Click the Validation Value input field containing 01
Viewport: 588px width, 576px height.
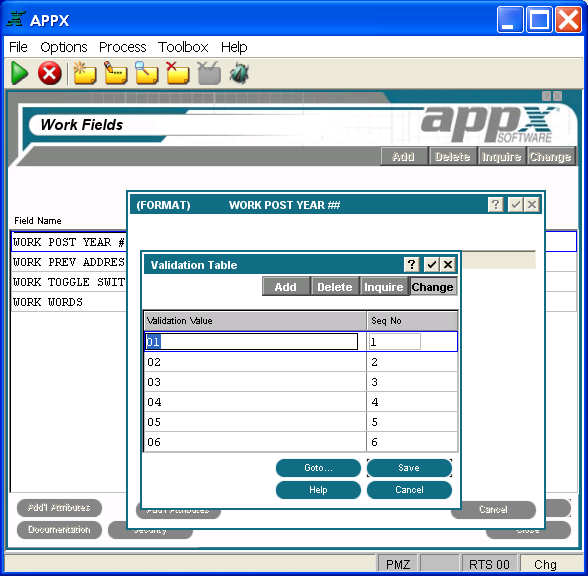[x=251, y=342]
